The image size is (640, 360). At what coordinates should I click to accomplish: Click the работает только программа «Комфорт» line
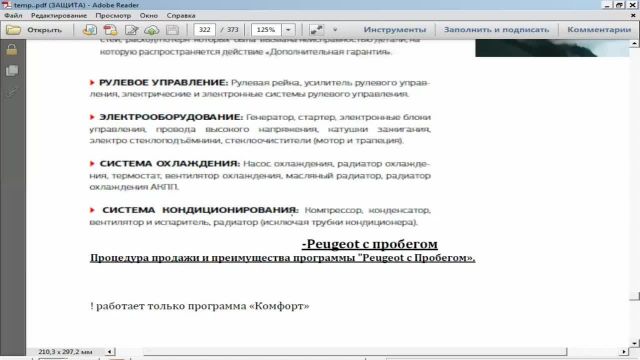point(200,306)
